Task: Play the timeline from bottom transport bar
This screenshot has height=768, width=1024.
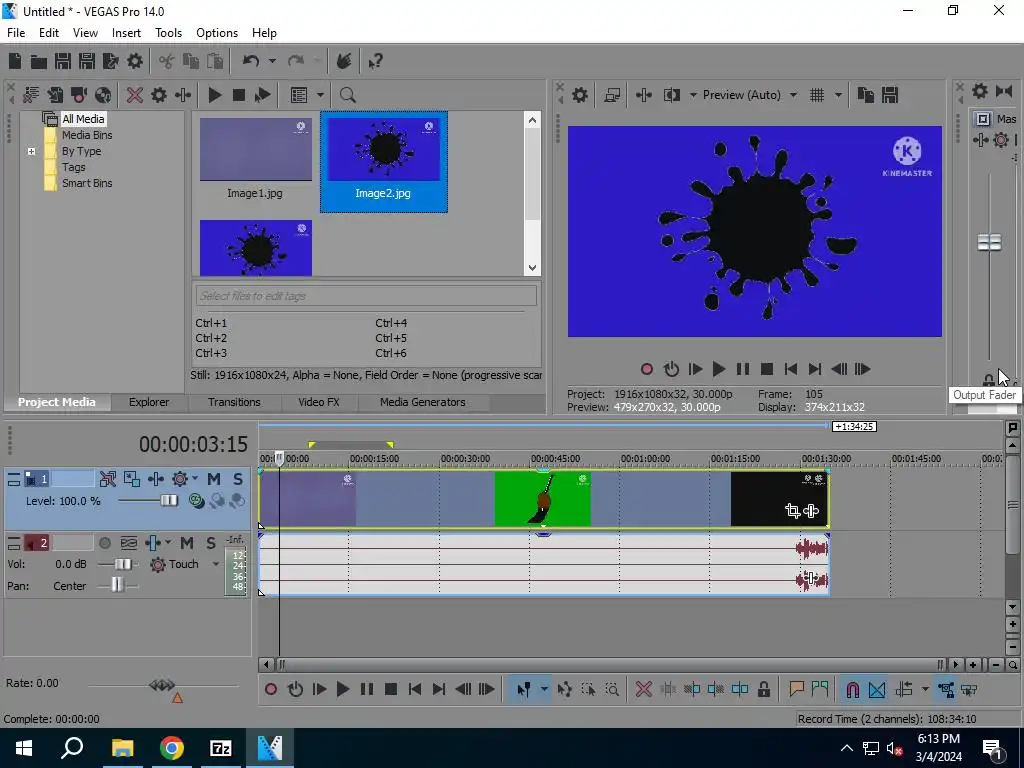Action: 342,690
